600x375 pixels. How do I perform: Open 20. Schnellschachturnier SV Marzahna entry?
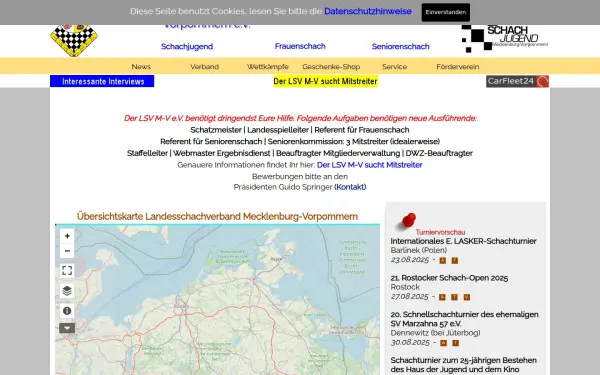point(465,319)
